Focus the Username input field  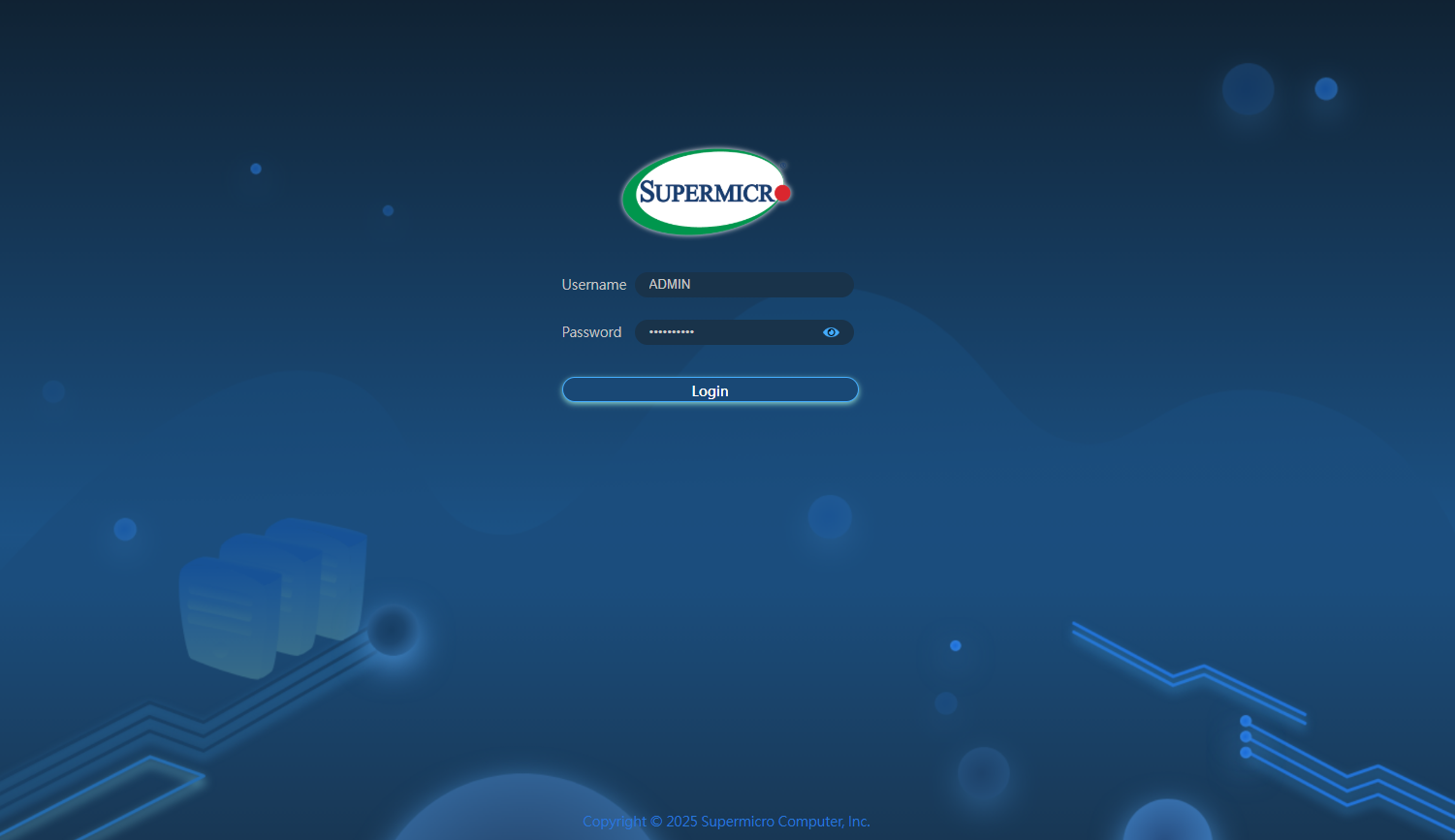click(744, 285)
